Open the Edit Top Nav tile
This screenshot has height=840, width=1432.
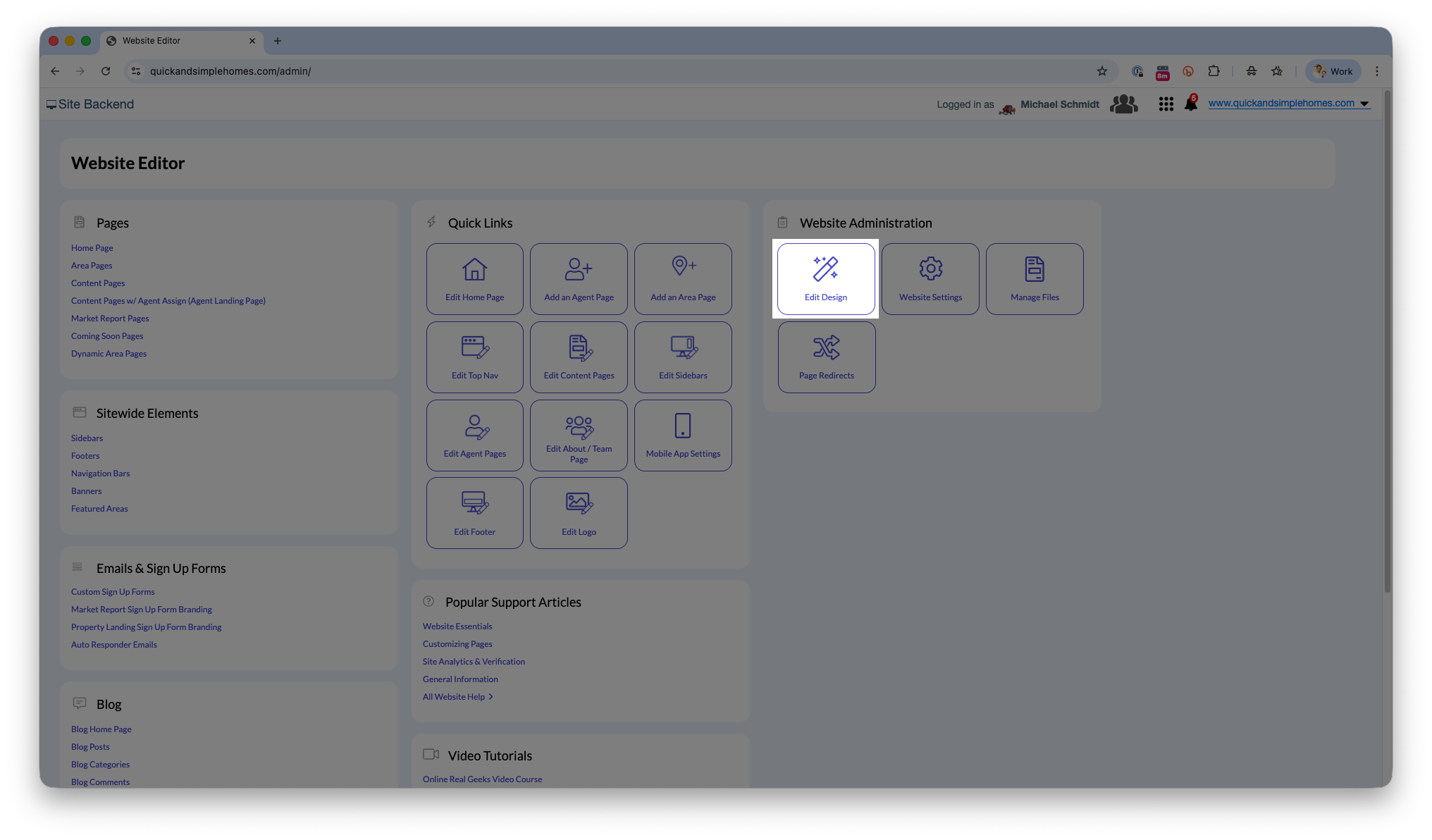click(x=474, y=357)
